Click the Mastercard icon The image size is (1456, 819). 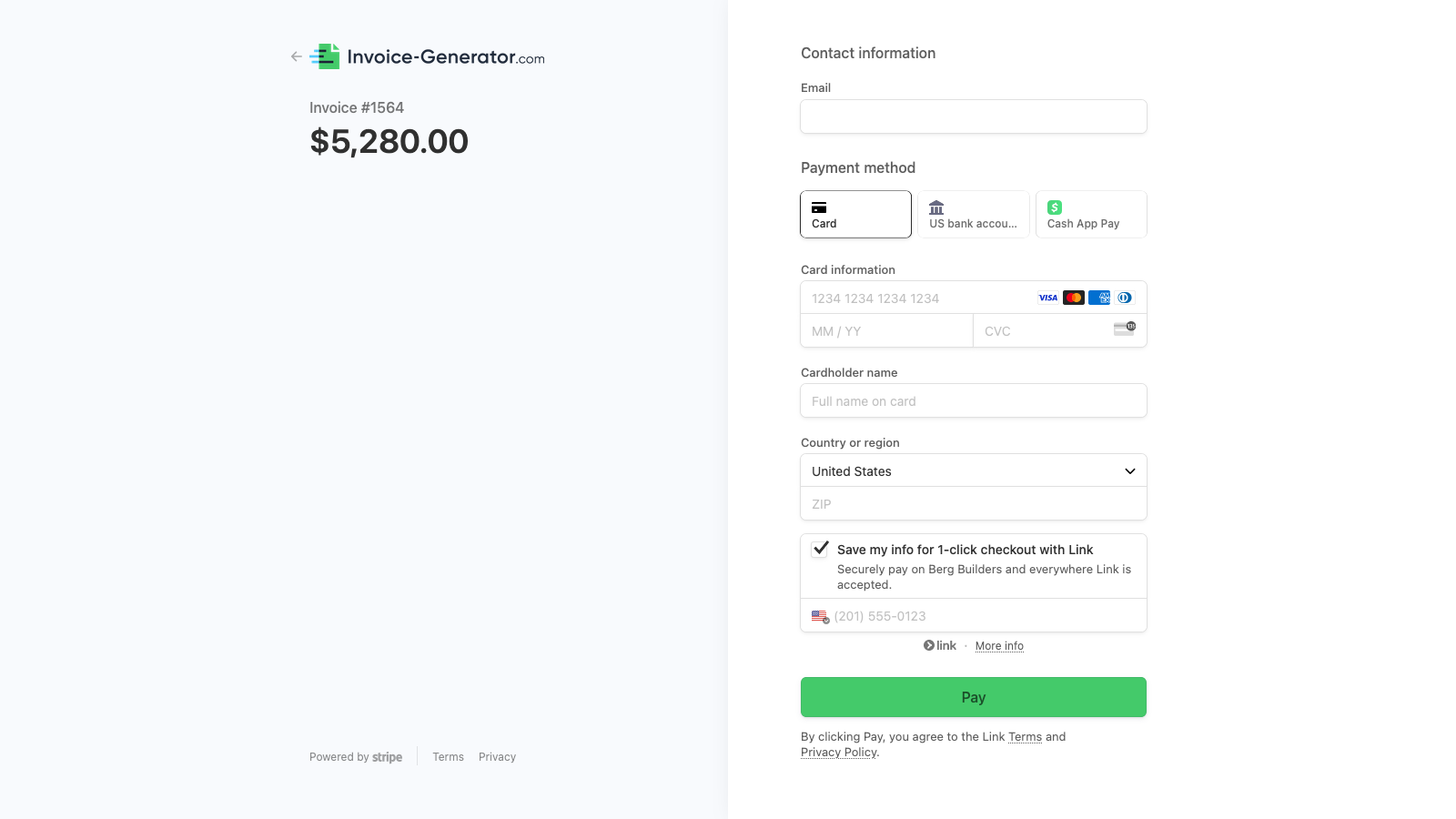(x=1074, y=298)
